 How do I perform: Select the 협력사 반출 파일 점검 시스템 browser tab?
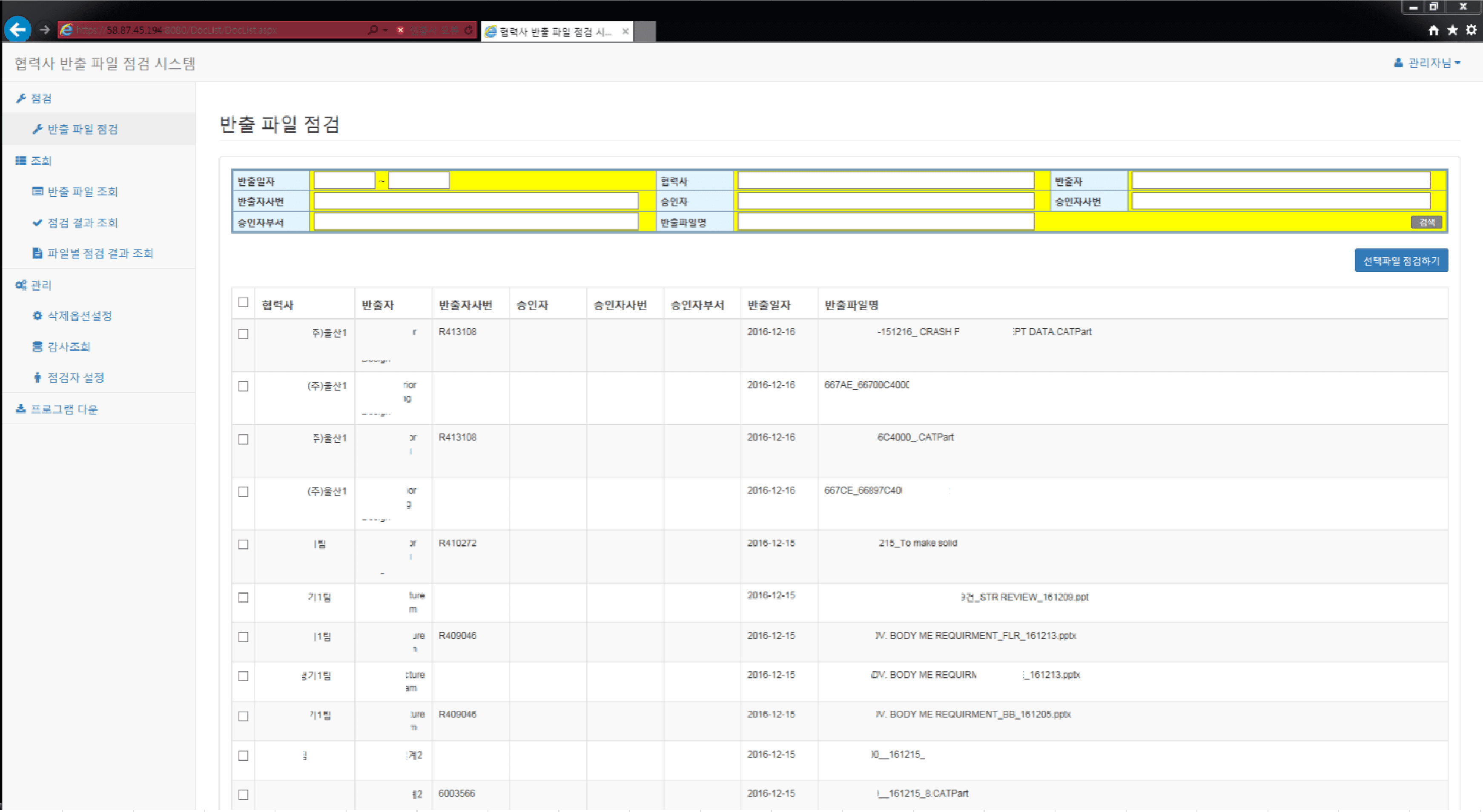click(x=556, y=31)
